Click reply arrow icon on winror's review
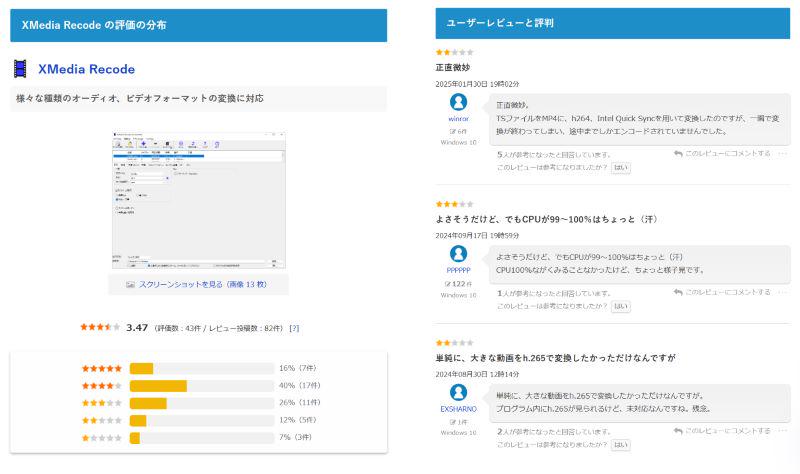This screenshot has width=800, height=474. coord(678,154)
